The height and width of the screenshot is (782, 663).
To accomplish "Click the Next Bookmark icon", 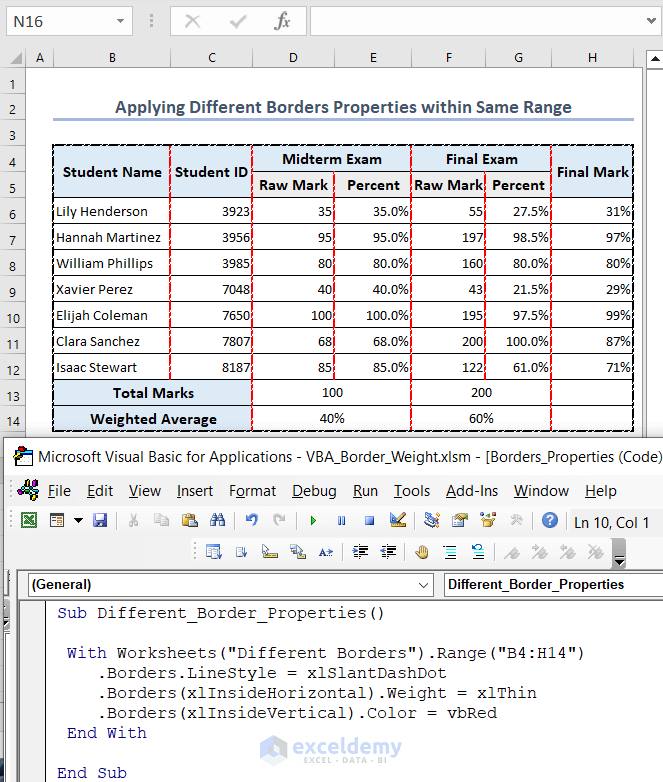I will point(540,552).
